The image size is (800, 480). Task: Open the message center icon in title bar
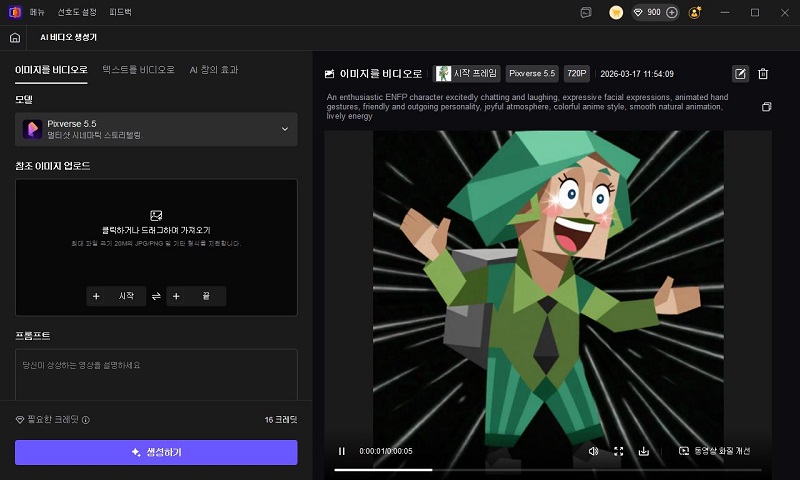pos(586,12)
